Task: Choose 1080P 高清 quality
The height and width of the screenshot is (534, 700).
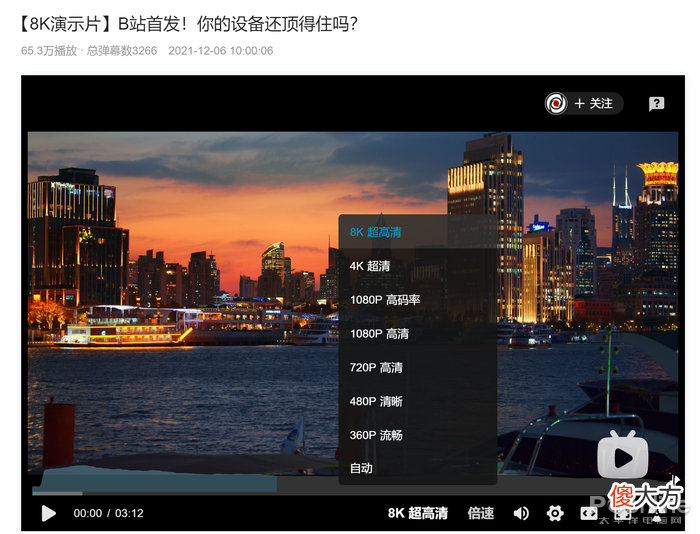Action: pos(418,334)
